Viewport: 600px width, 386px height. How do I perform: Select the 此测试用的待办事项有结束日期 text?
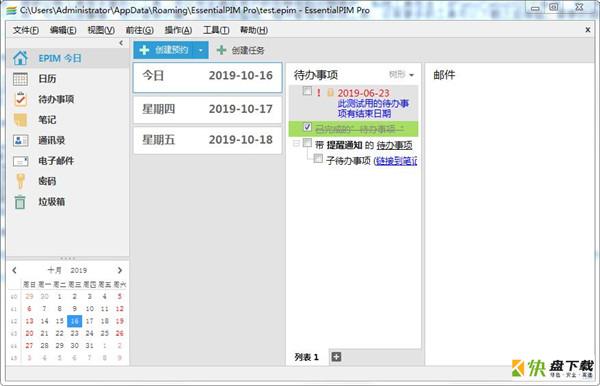point(373,108)
